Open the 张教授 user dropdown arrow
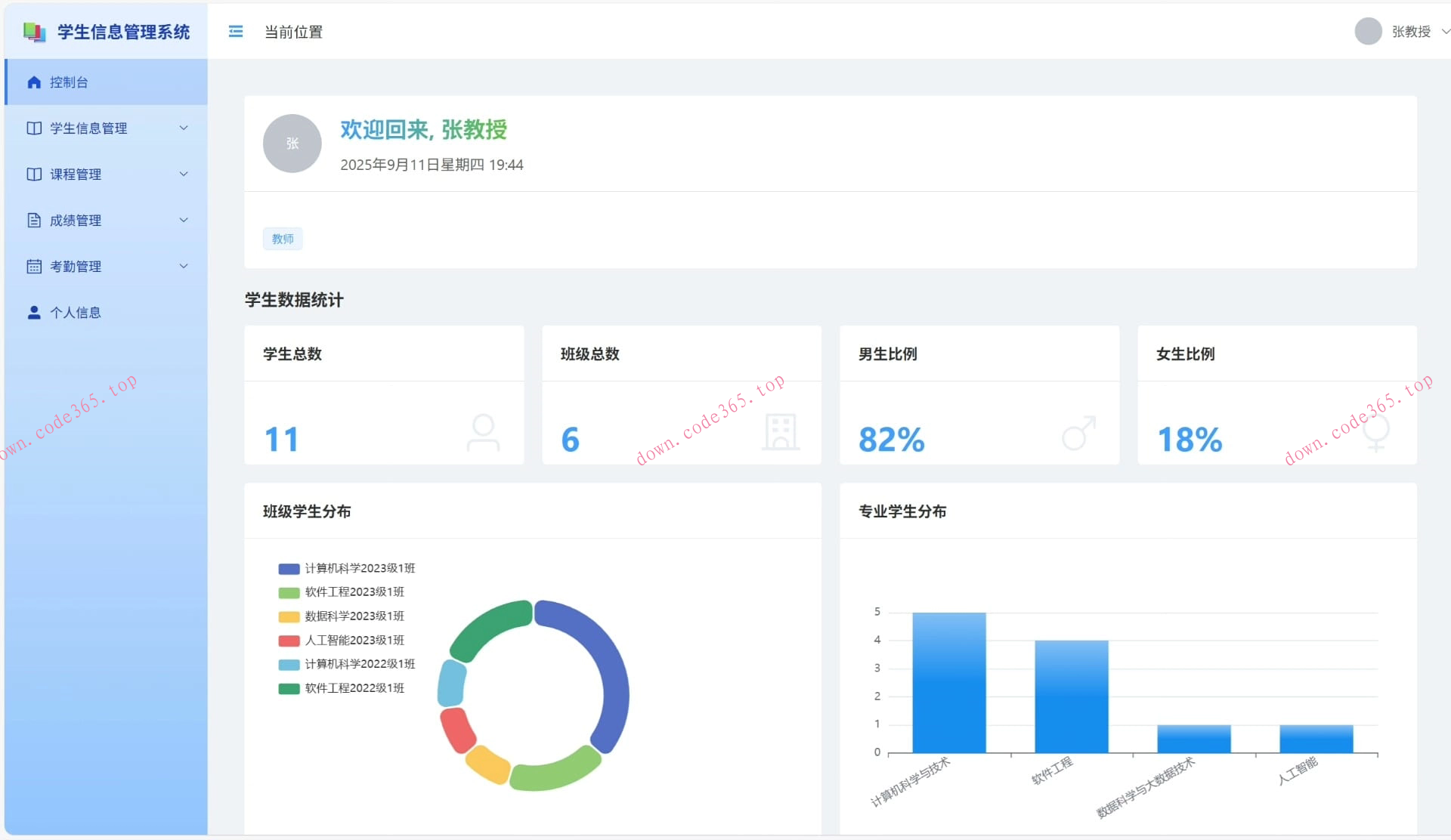The image size is (1451, 840). (1444, 32)
